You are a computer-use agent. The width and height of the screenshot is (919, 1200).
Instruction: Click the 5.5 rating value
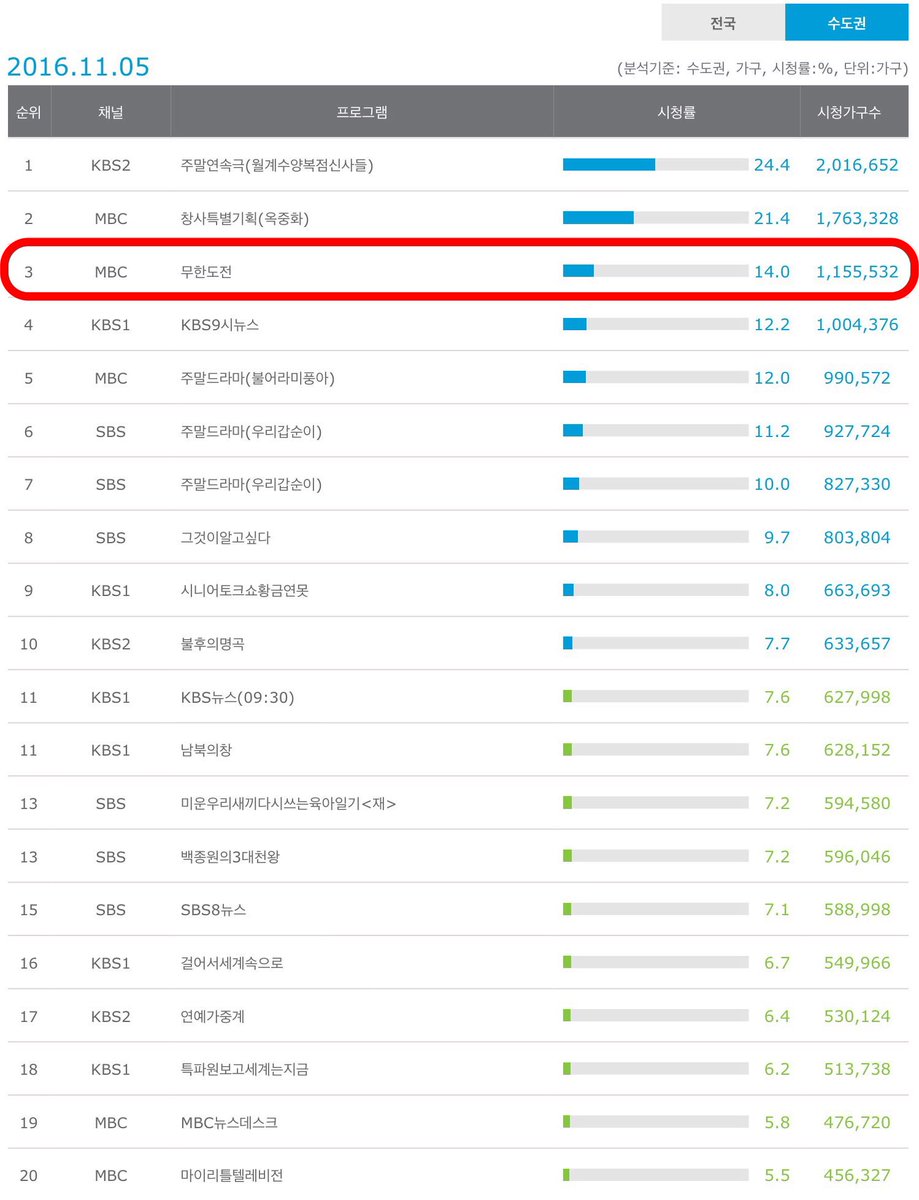click(x=777, y=1176)
